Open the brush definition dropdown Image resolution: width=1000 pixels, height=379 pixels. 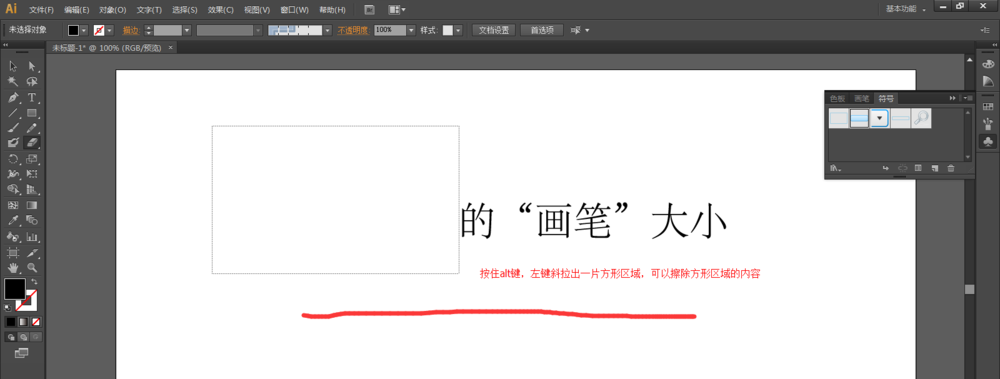pyautogui.click(x=328, y=30)
